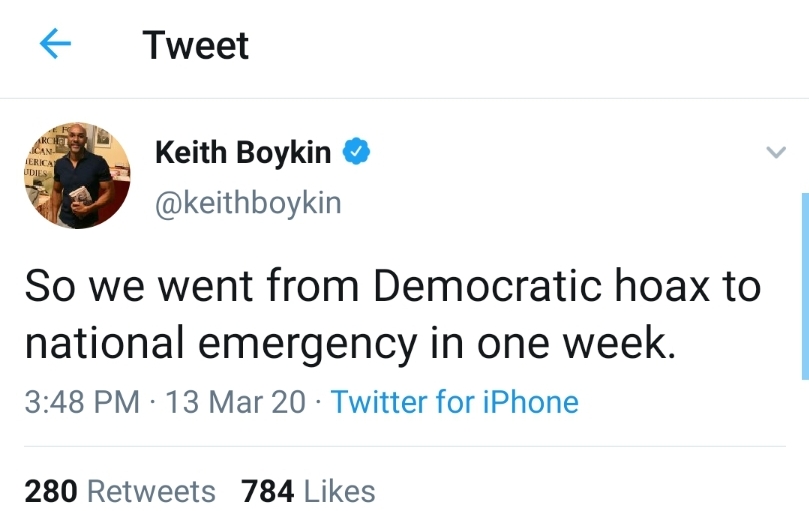Click the 784 like count number
The height and width of the screenshot is (511, 809).
(267, 491)
